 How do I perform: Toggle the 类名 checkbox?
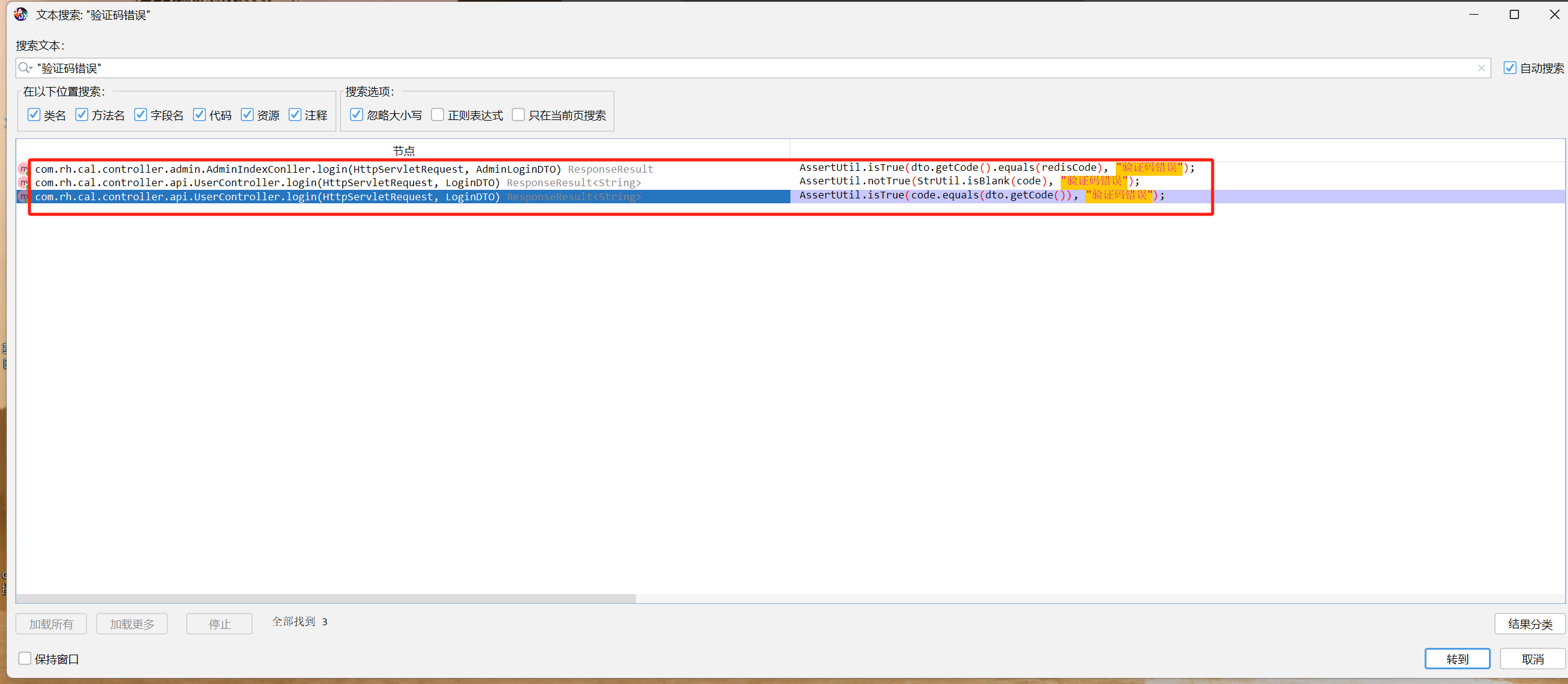click(34, 115)
